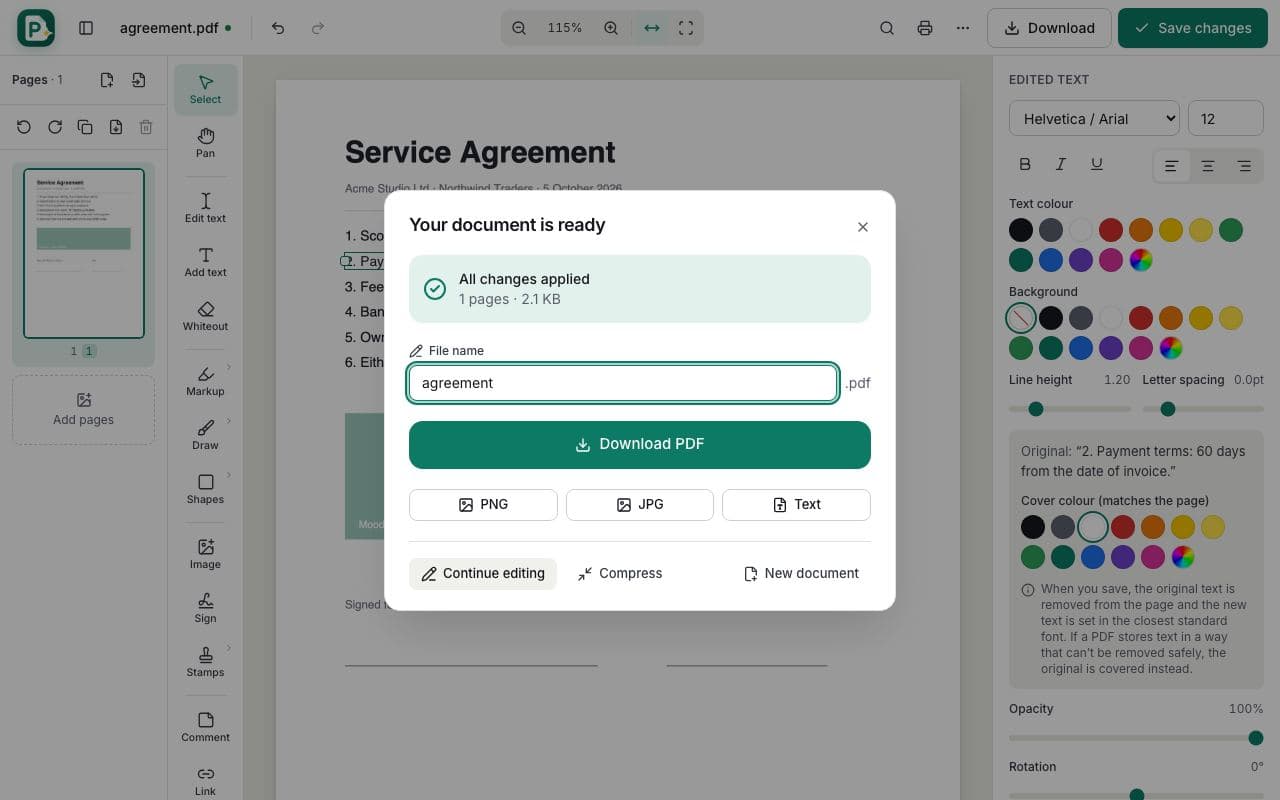This screenshot has width=1280, height=800.
Task: Open the Helvetica / Arial font dropdown
Action: click(1094, 118)
